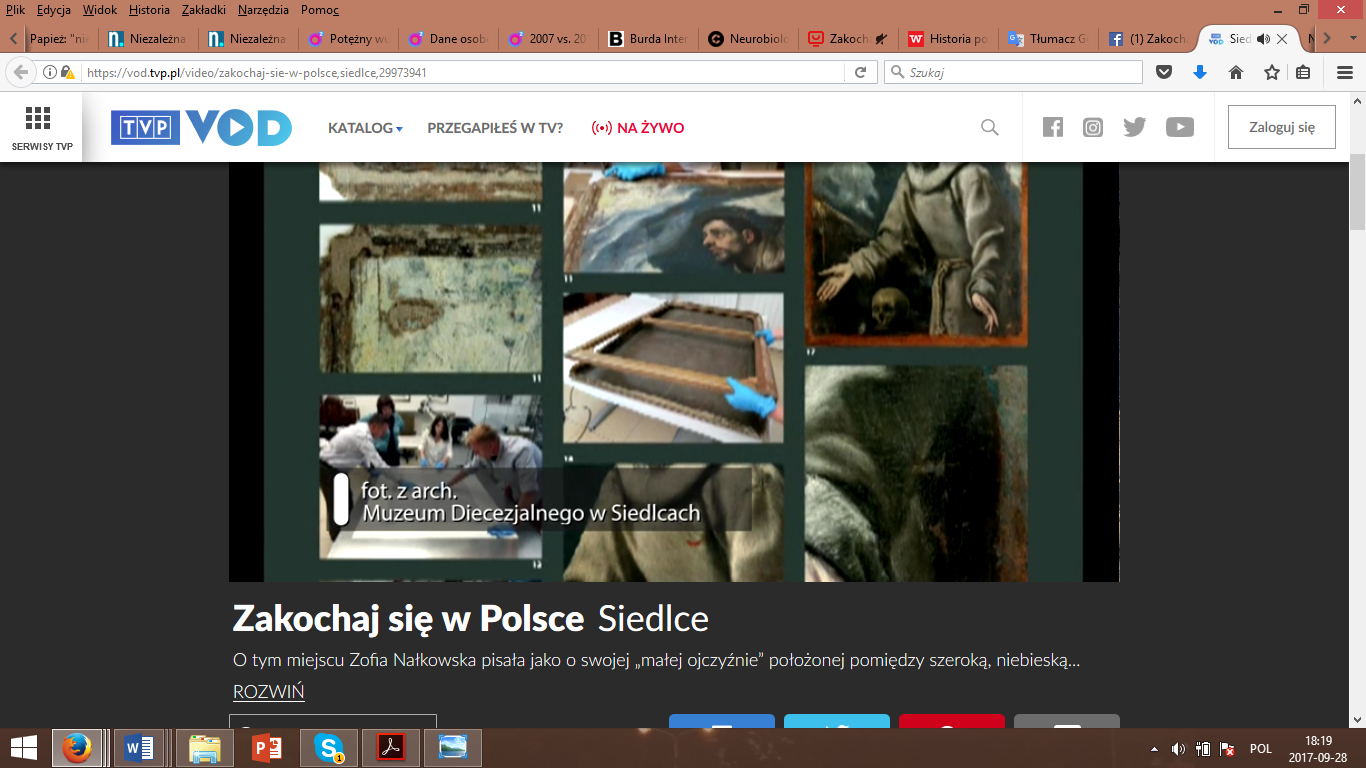Click the Zaloguj się button

pyautogui.click(x=1282, y=127)
